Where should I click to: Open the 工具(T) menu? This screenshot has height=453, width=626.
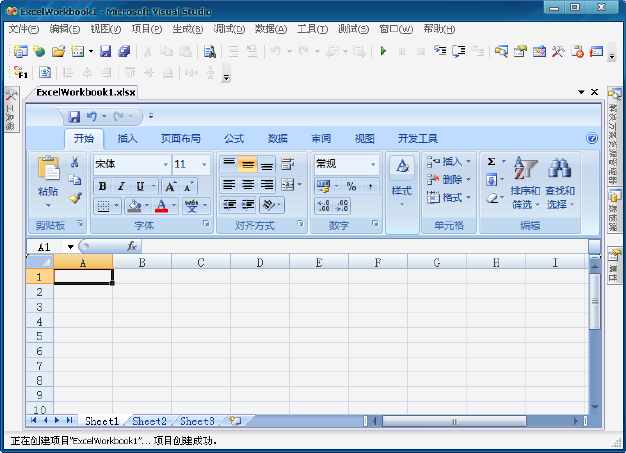313,29
